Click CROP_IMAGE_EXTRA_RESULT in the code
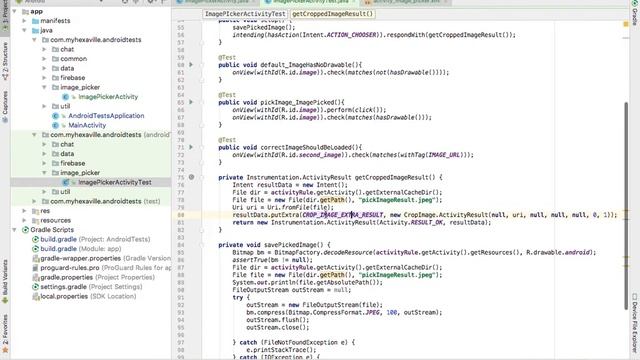Screen dimensions: 640x360 tap(342, 215)
